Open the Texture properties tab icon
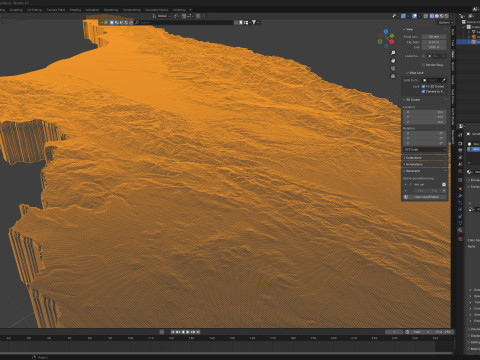Image resolution: width=480 pixels, height=360 pixels. [460, 239]
